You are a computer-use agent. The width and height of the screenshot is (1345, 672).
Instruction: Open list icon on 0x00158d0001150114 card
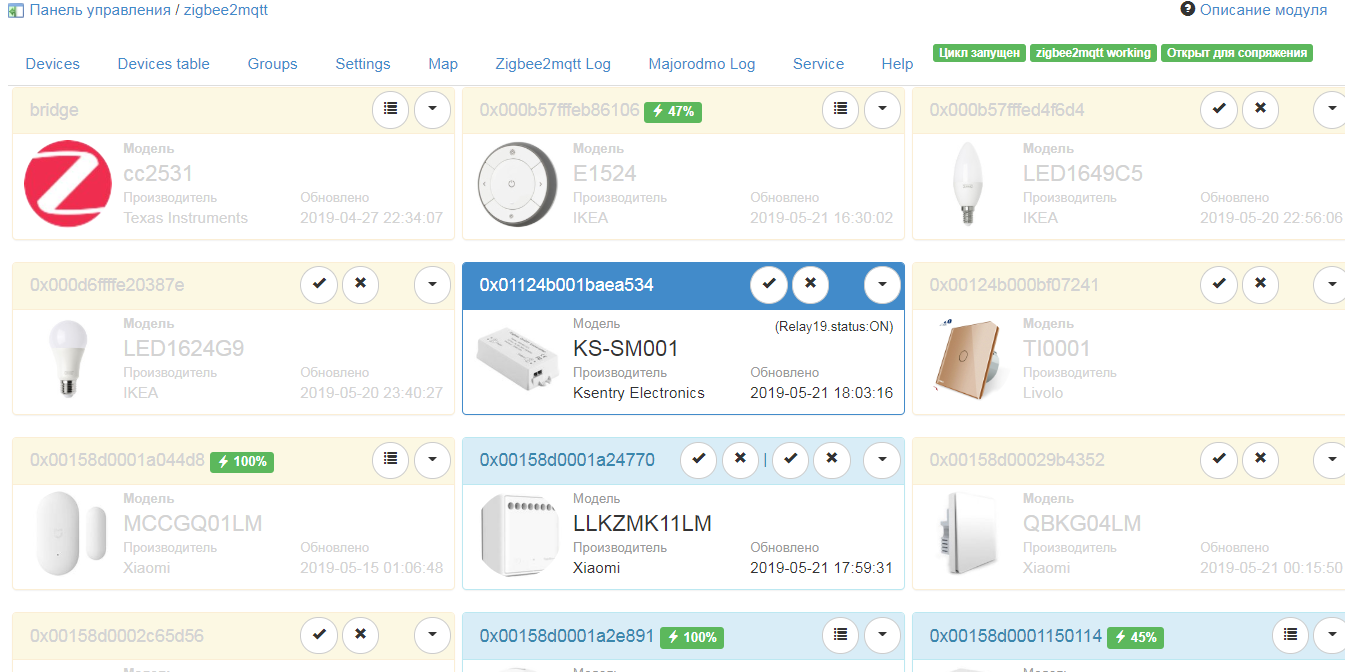click(1290, 634)
